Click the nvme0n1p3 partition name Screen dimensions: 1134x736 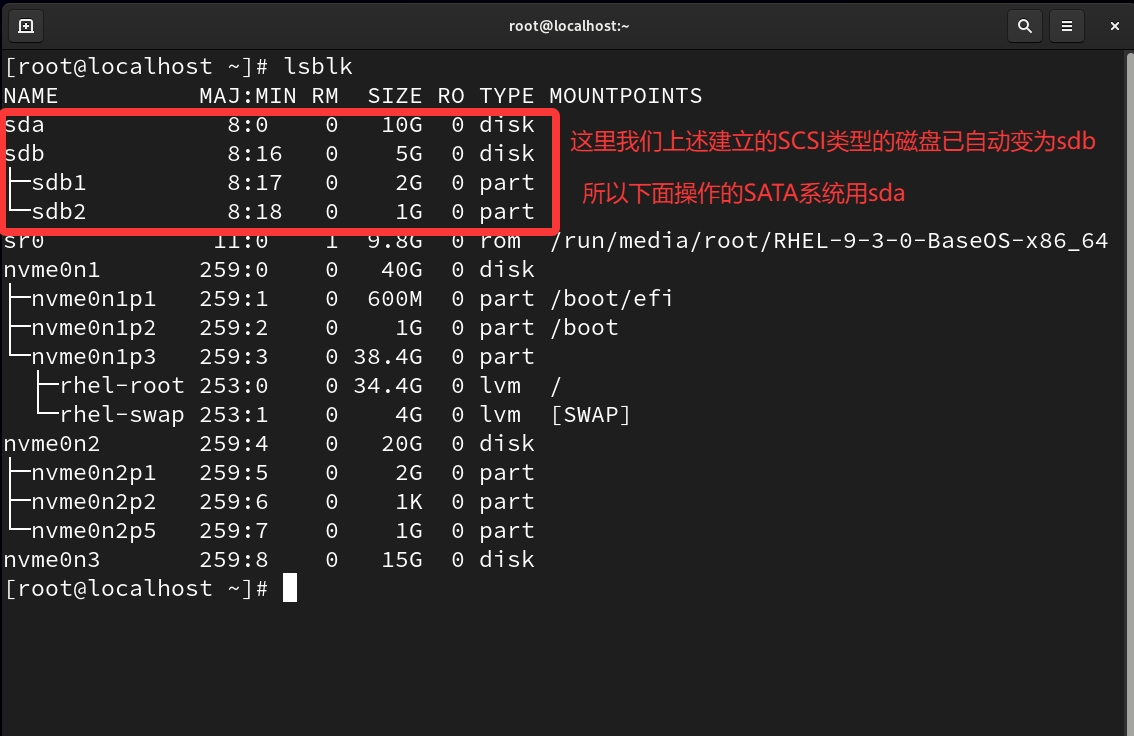93,356
